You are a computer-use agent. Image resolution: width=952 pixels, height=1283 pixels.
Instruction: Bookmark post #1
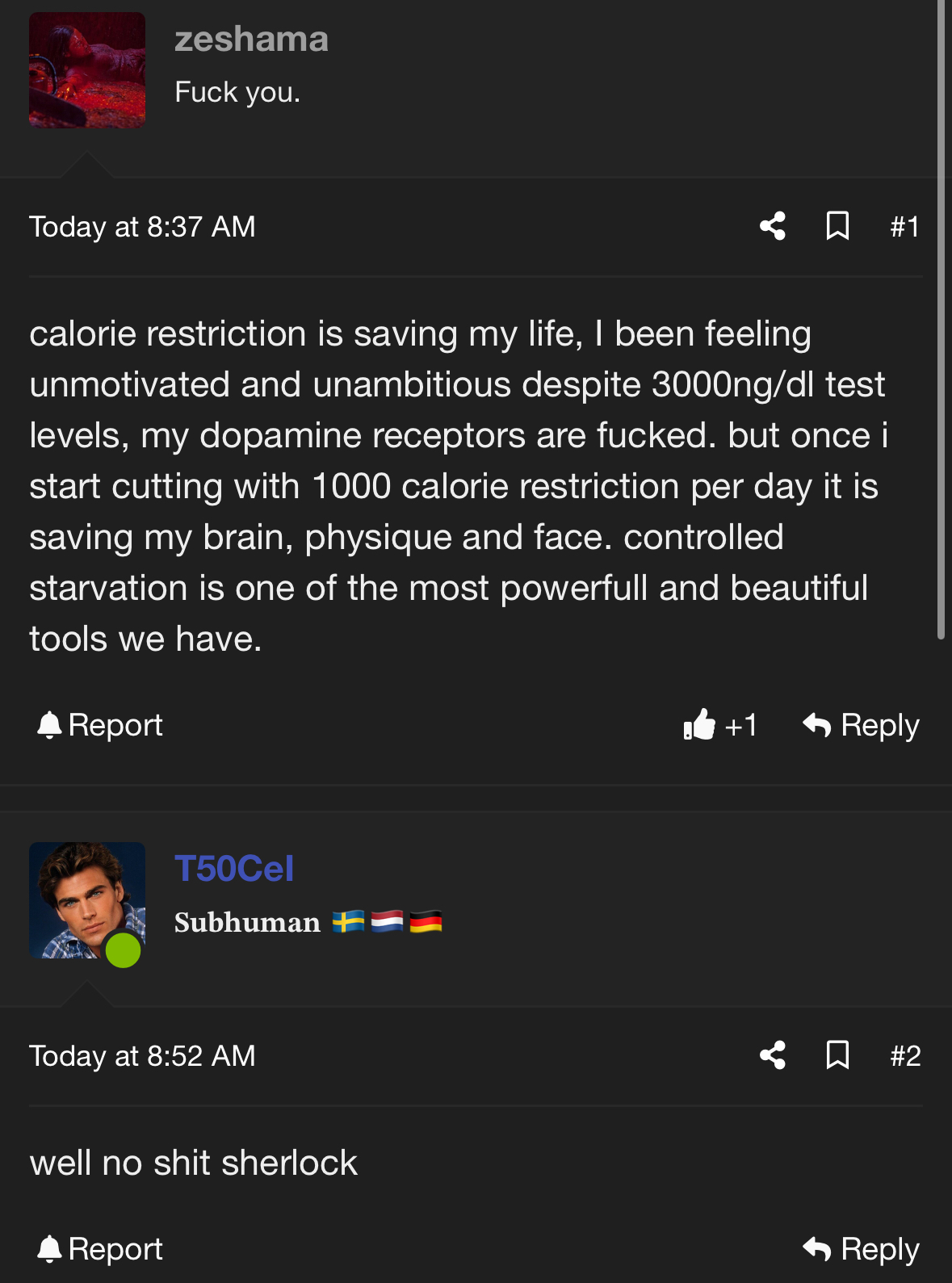(x=837, y=226)
